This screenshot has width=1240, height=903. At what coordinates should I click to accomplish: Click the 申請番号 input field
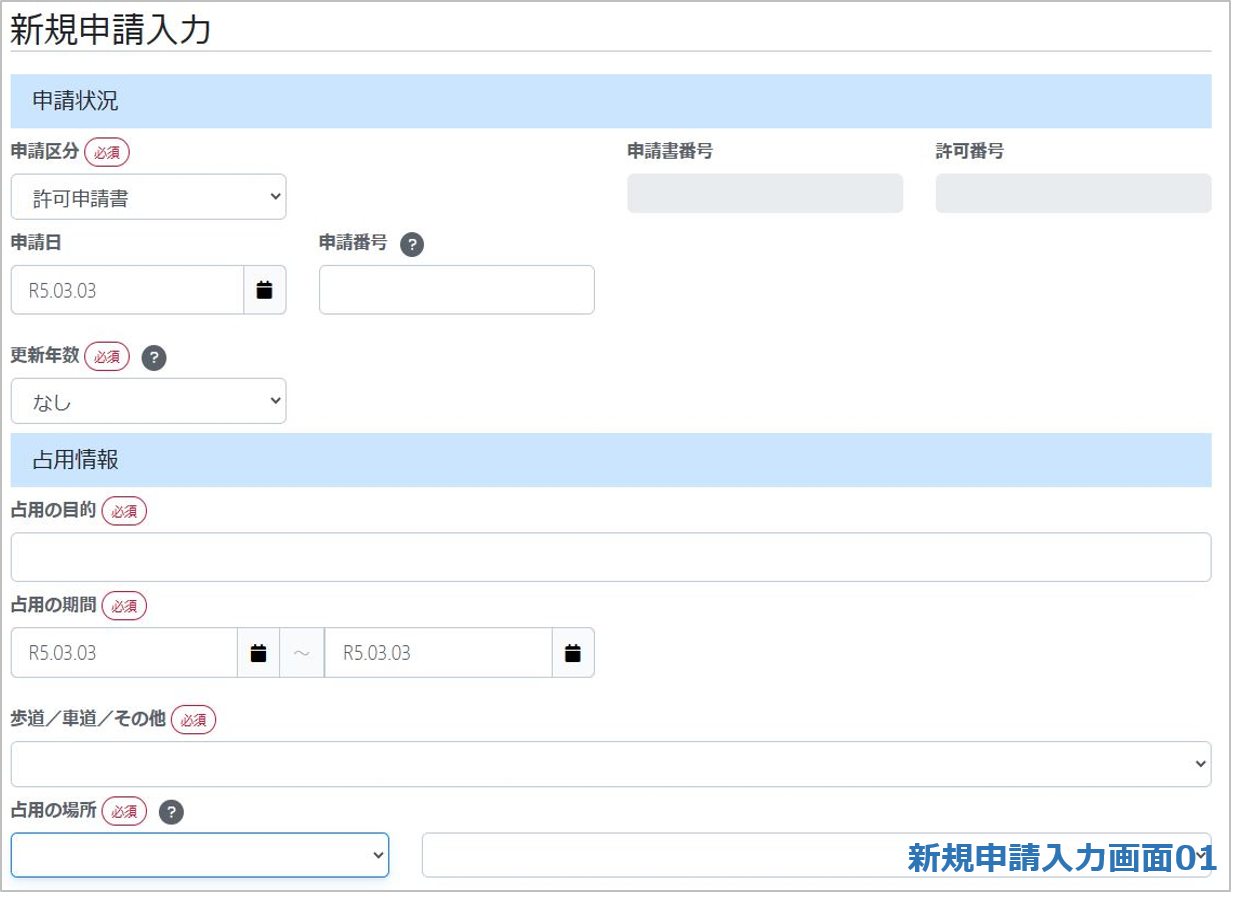click(457, 290)
